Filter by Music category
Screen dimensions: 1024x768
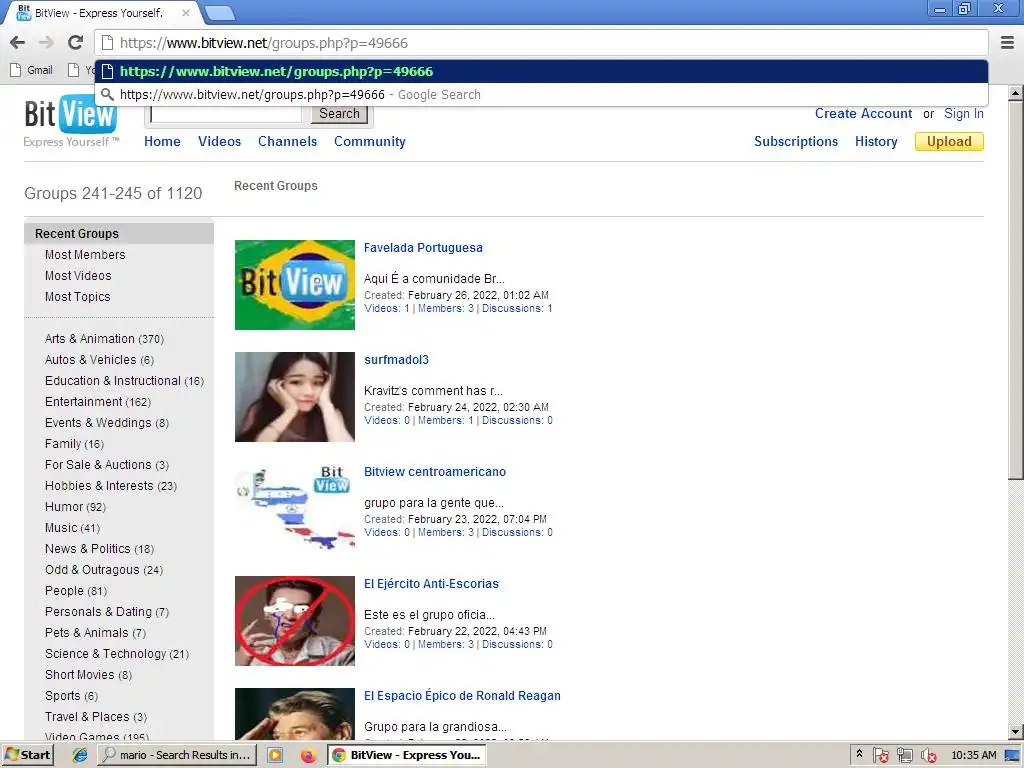coord(72,528)
